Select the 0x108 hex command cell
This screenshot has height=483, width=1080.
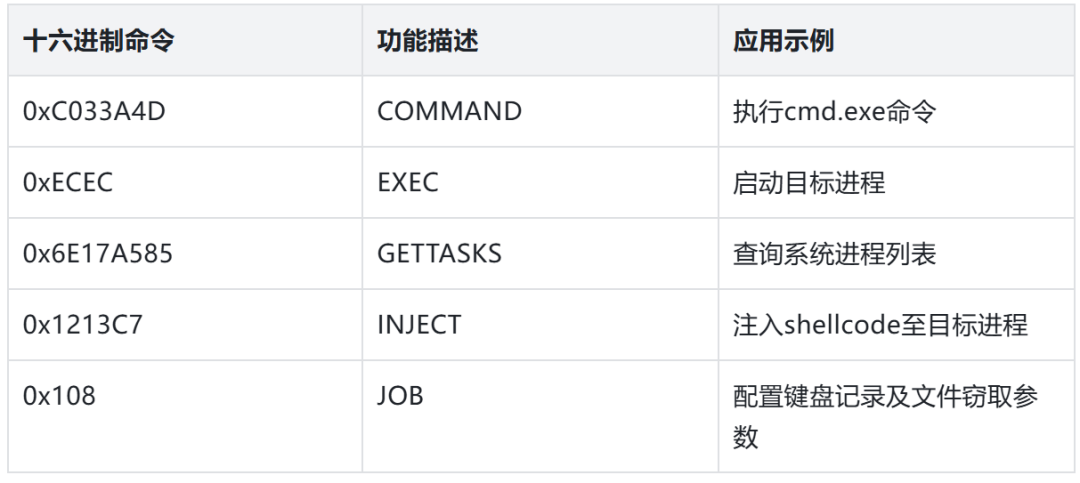click(x=59, y=396)
